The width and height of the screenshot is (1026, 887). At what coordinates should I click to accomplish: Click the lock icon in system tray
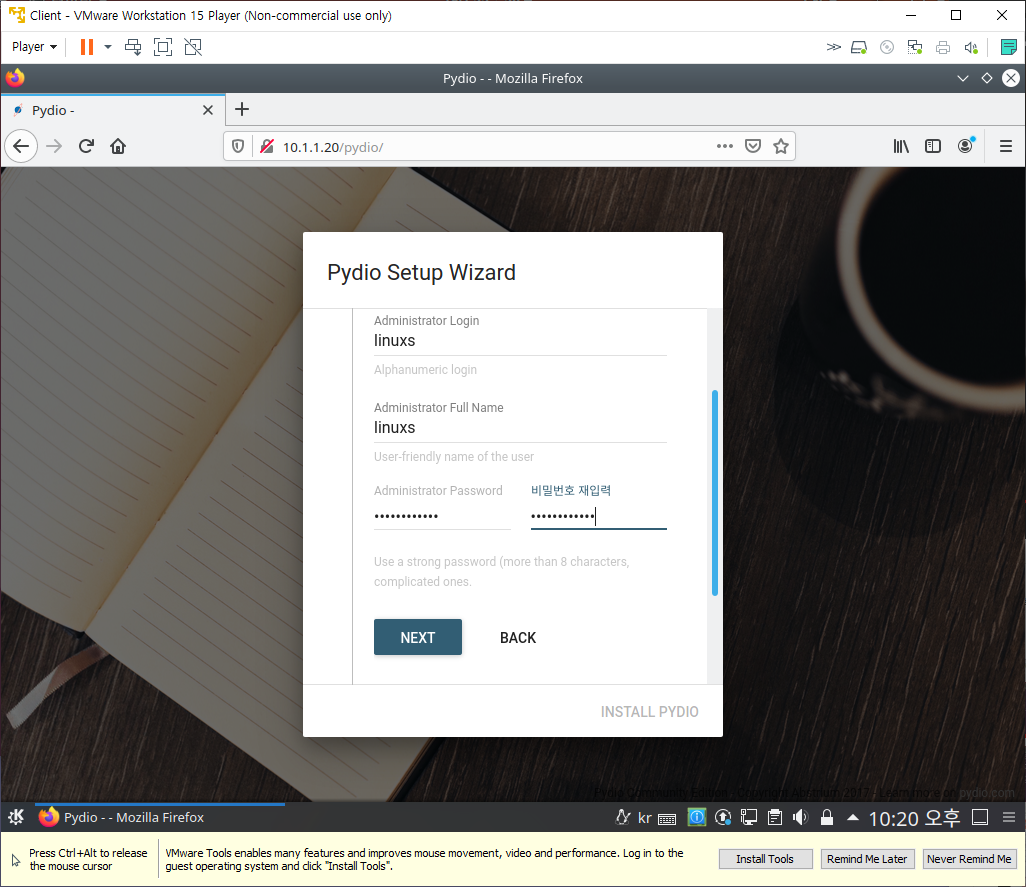coord(826,817)
